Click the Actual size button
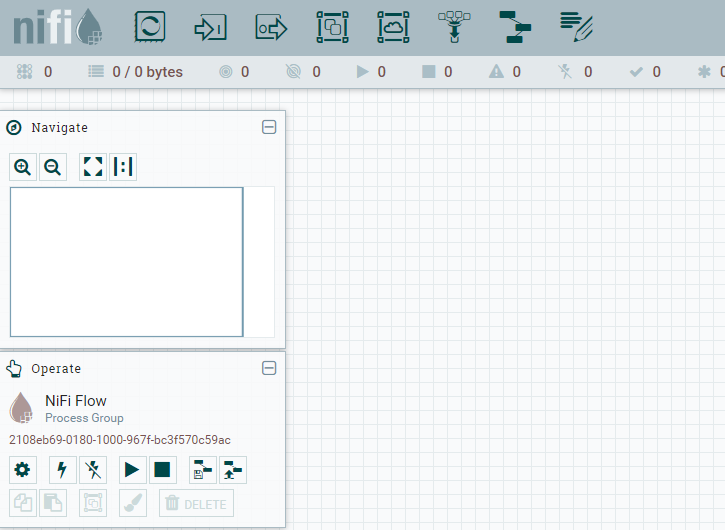The image size is (725, 530). 123,167
